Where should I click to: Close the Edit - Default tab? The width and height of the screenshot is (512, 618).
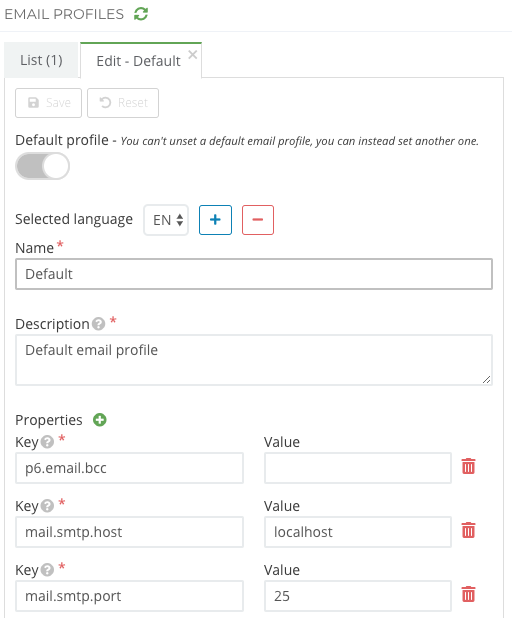pos(192,54)
